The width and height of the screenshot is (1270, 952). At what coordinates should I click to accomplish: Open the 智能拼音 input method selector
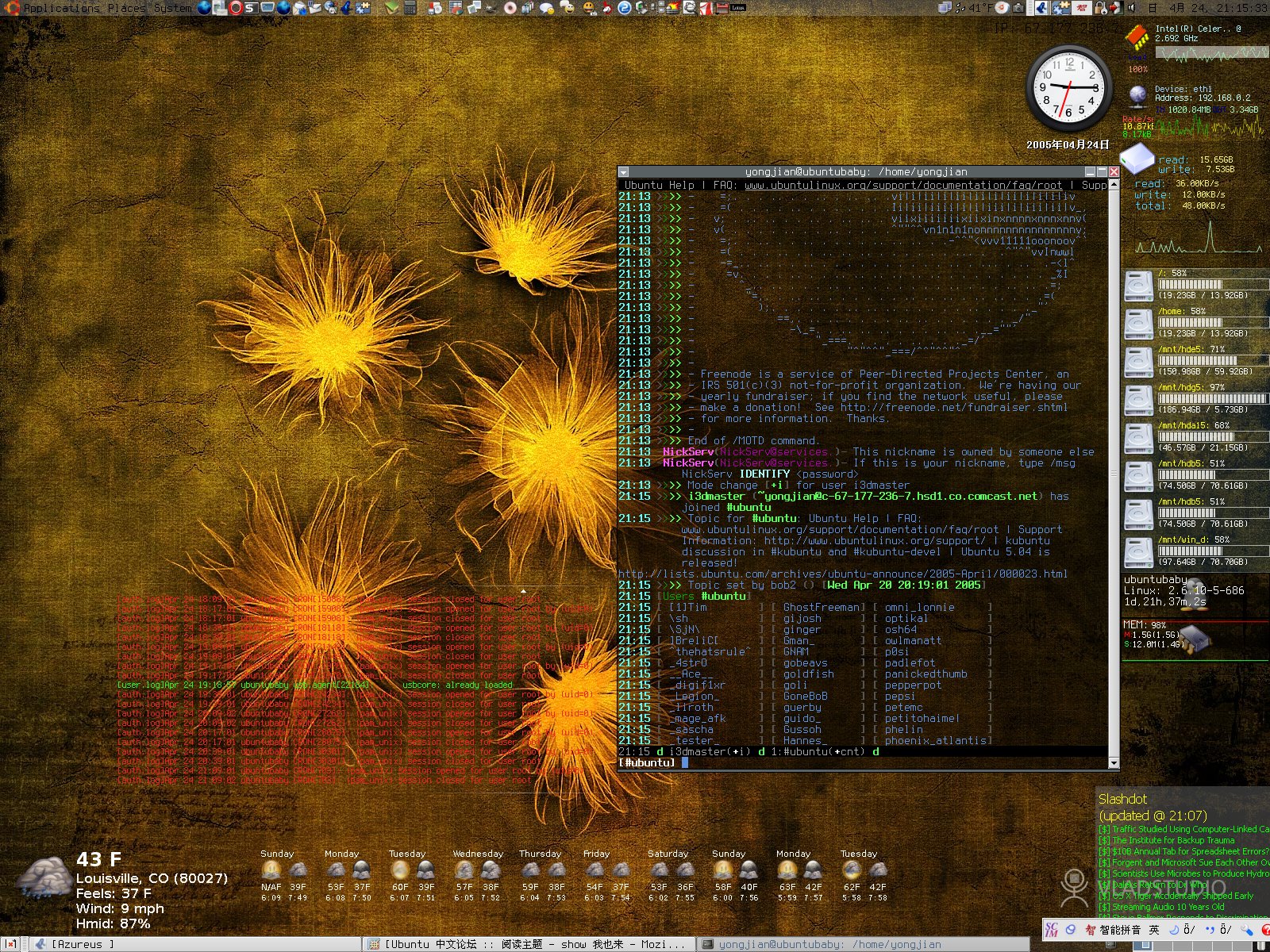1113,930
